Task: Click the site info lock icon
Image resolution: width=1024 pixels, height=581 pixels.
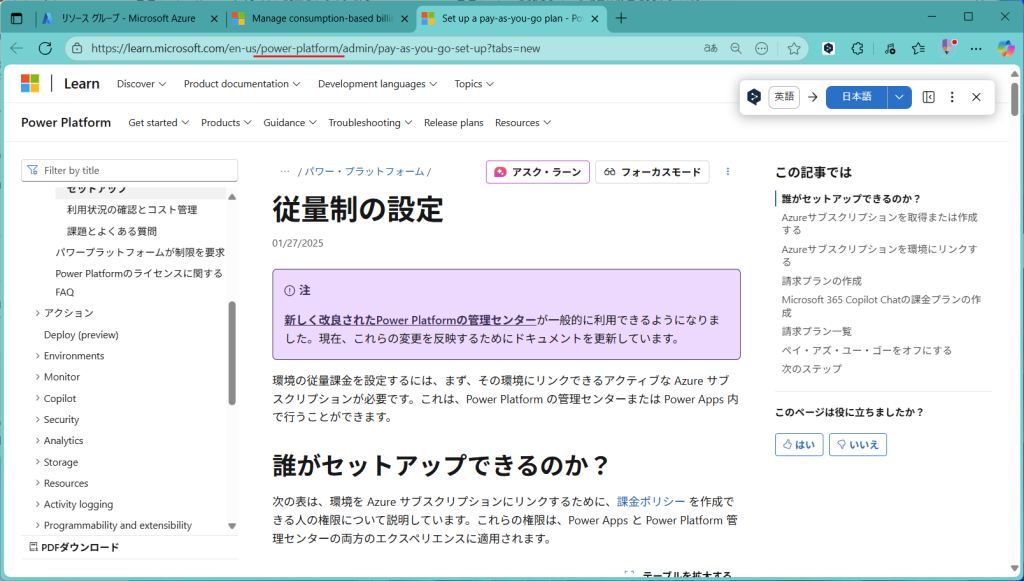Action: point(77,48)
